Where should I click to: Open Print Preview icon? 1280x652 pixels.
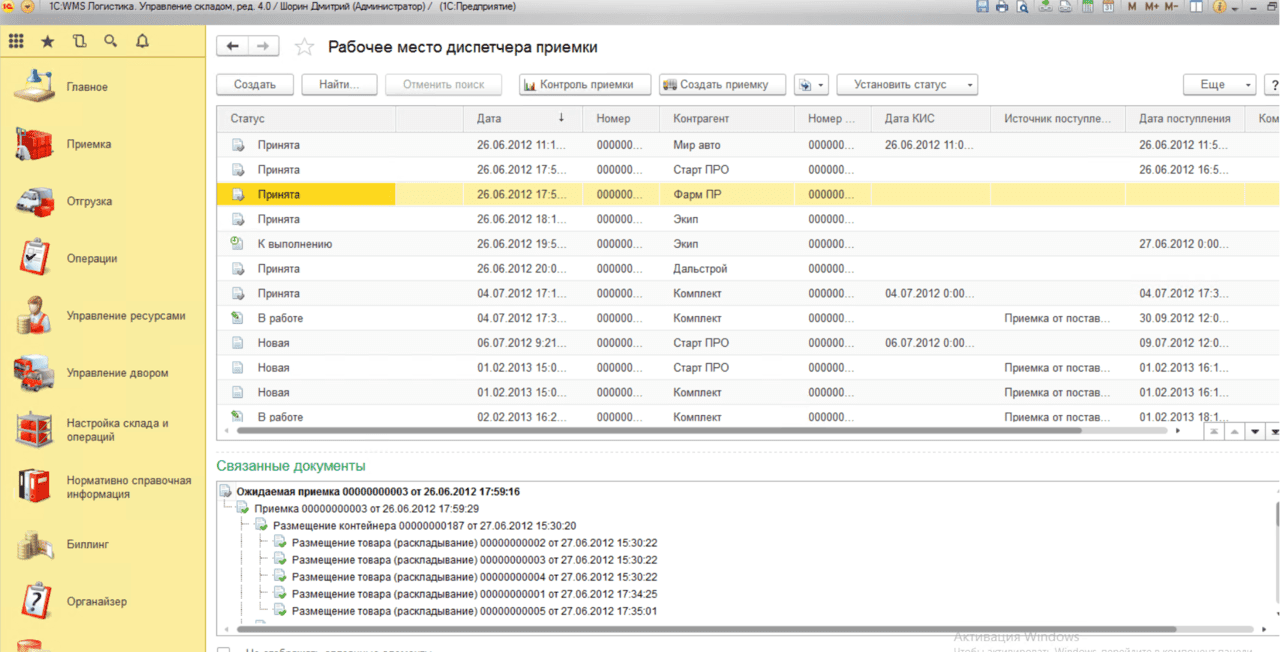[1022, 6]
